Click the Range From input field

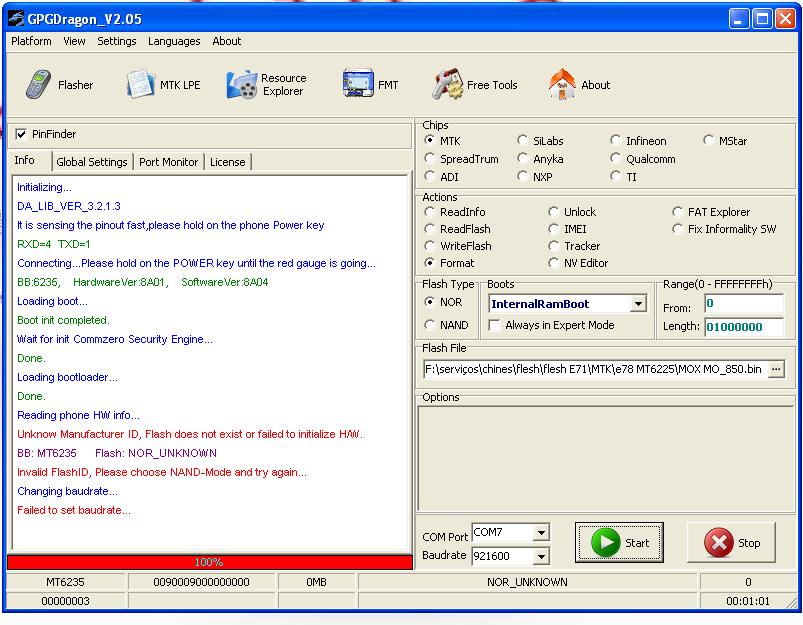pos(744,304)
